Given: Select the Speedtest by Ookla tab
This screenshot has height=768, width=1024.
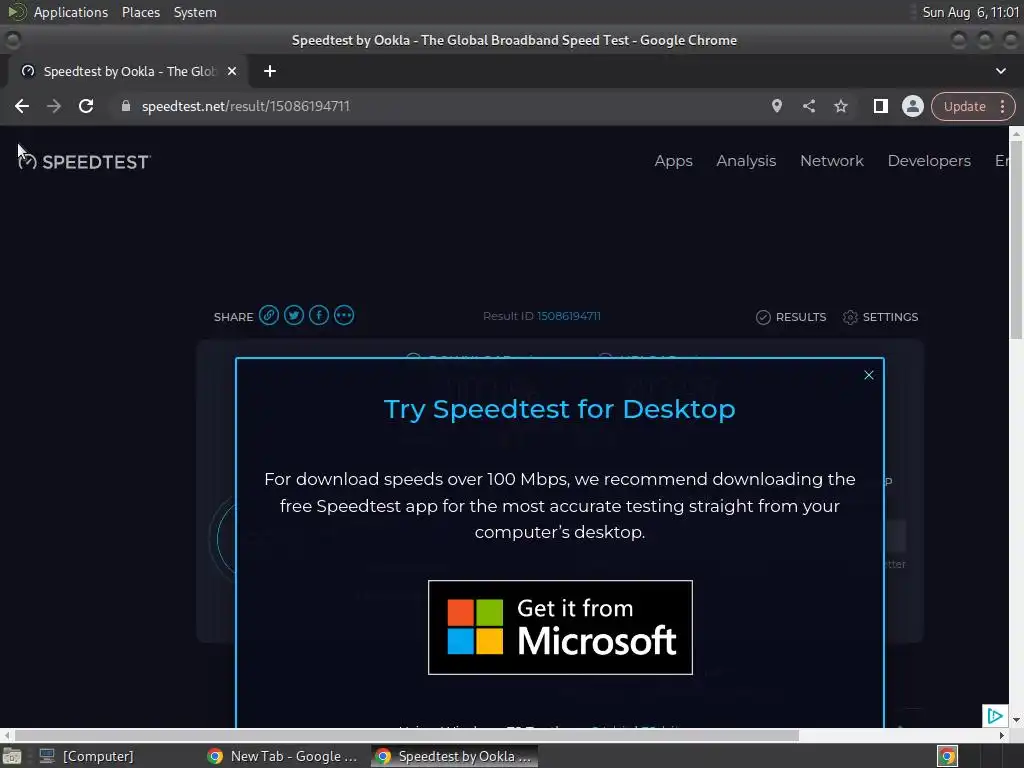Looking at the screenshot, I should tap(127, 71).
